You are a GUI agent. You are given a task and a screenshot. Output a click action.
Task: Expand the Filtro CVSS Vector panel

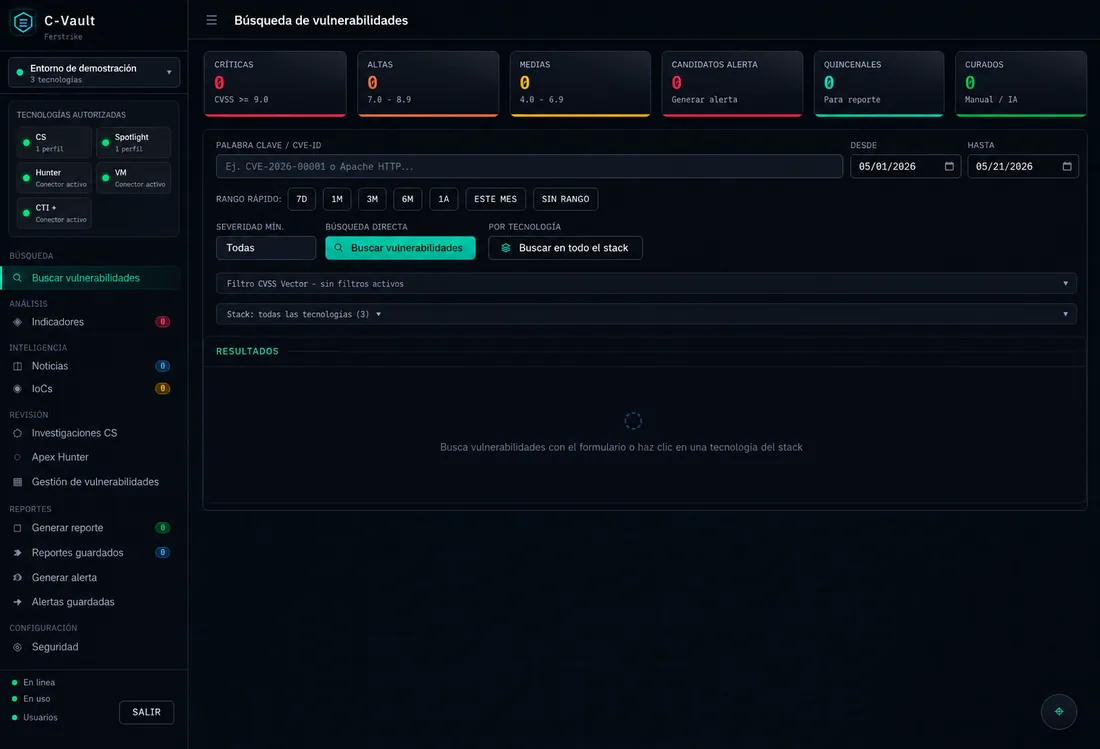click(646, 283)
